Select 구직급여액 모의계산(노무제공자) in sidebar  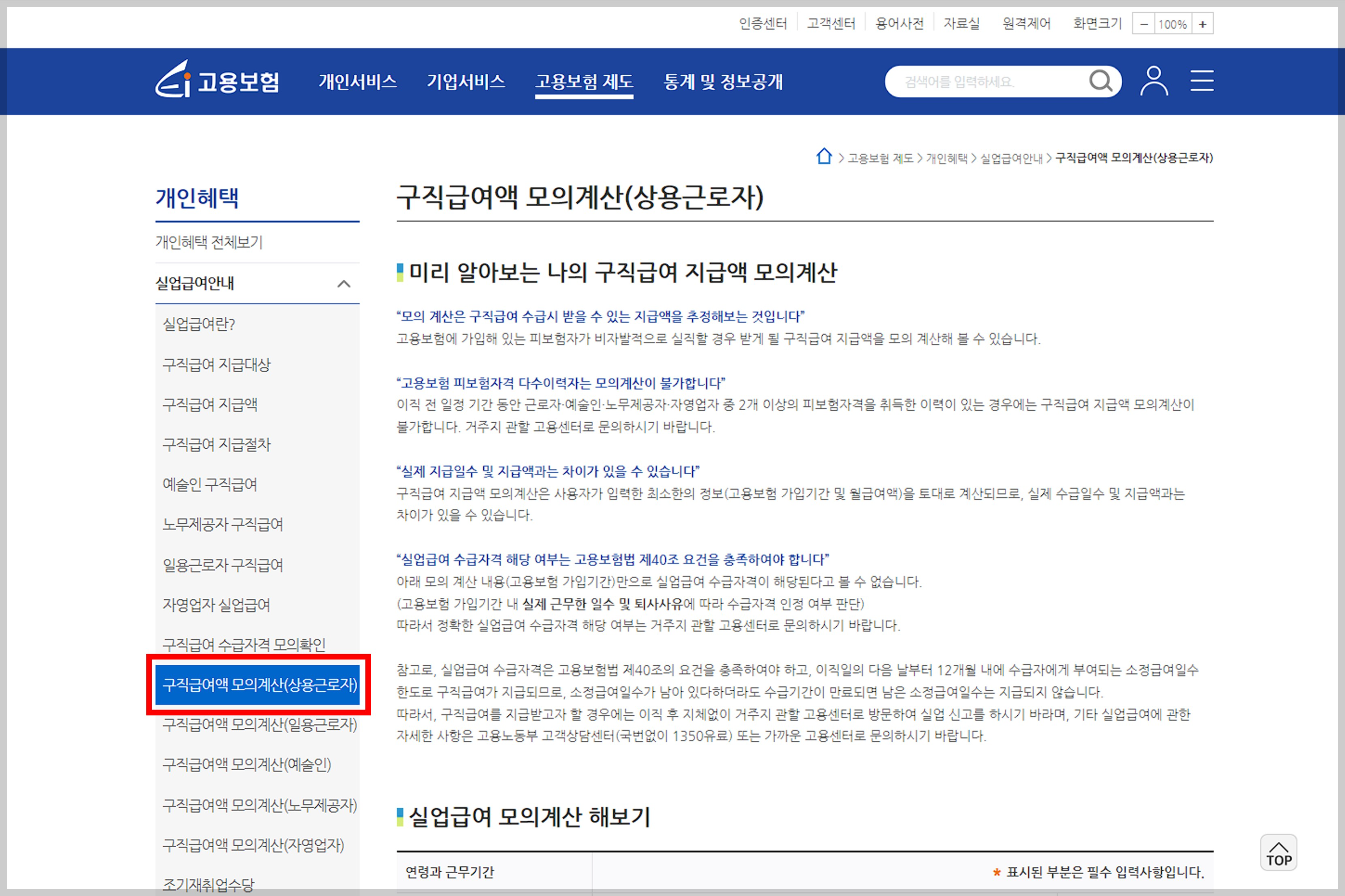(260, 805)
